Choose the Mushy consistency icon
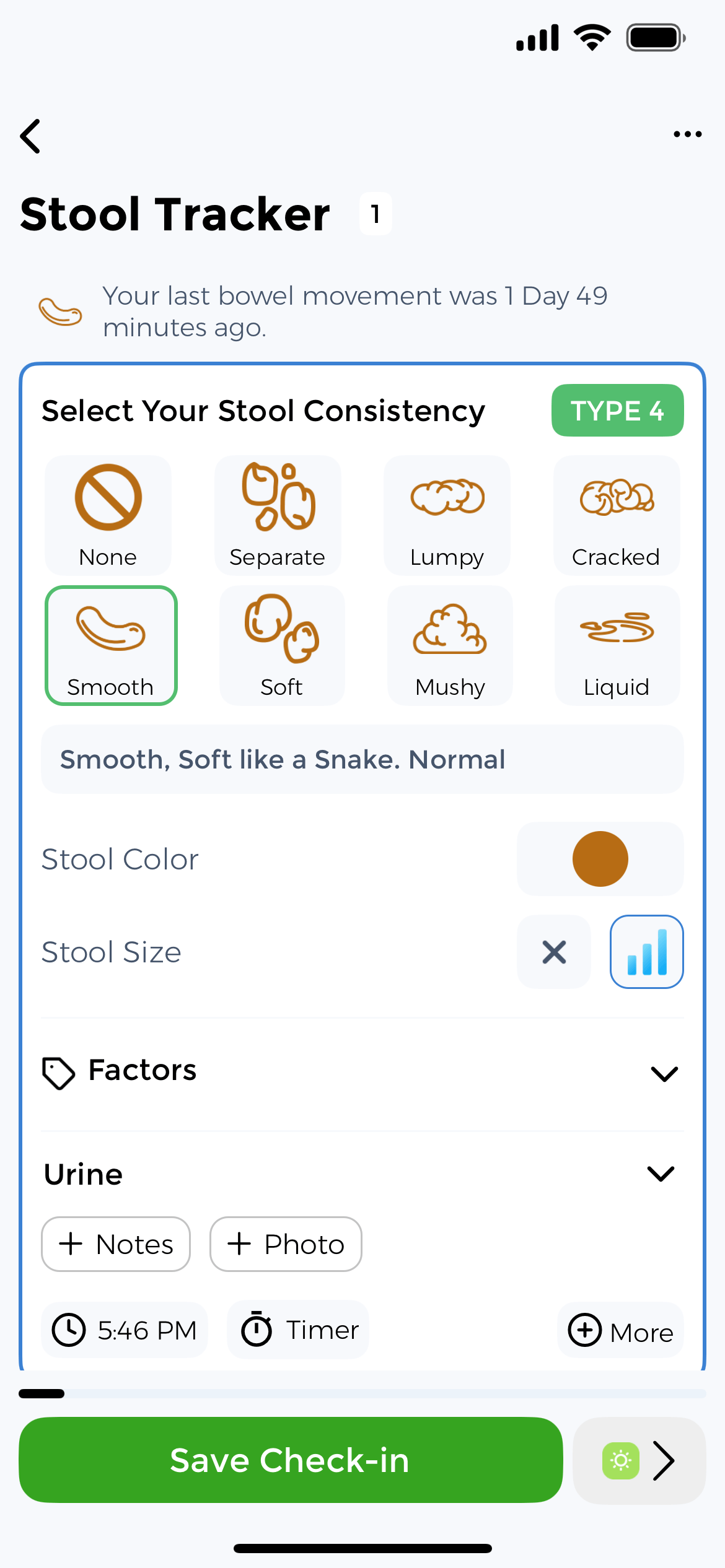The width and height of the screenshot is (725, 1568). point(450,629)
